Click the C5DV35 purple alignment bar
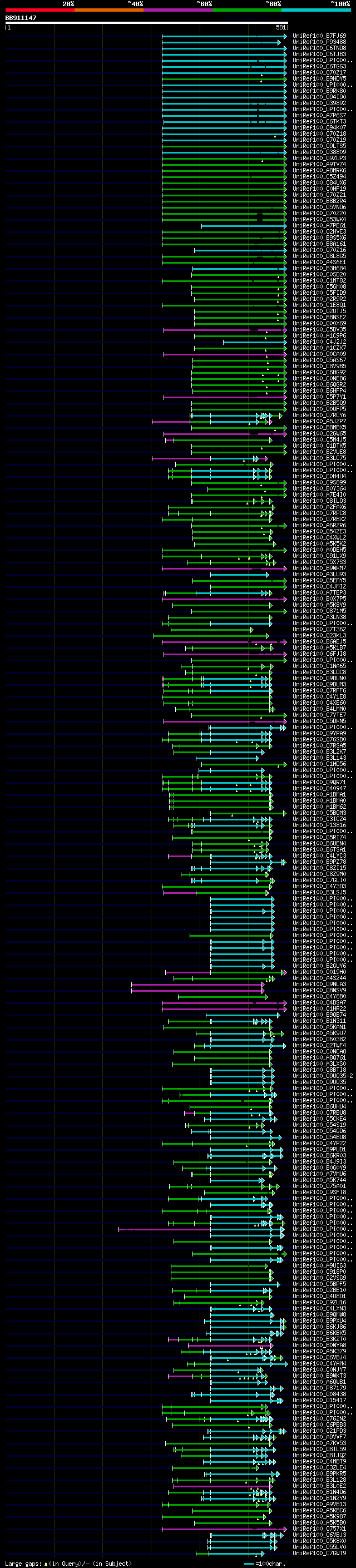 tap(225, 329)
